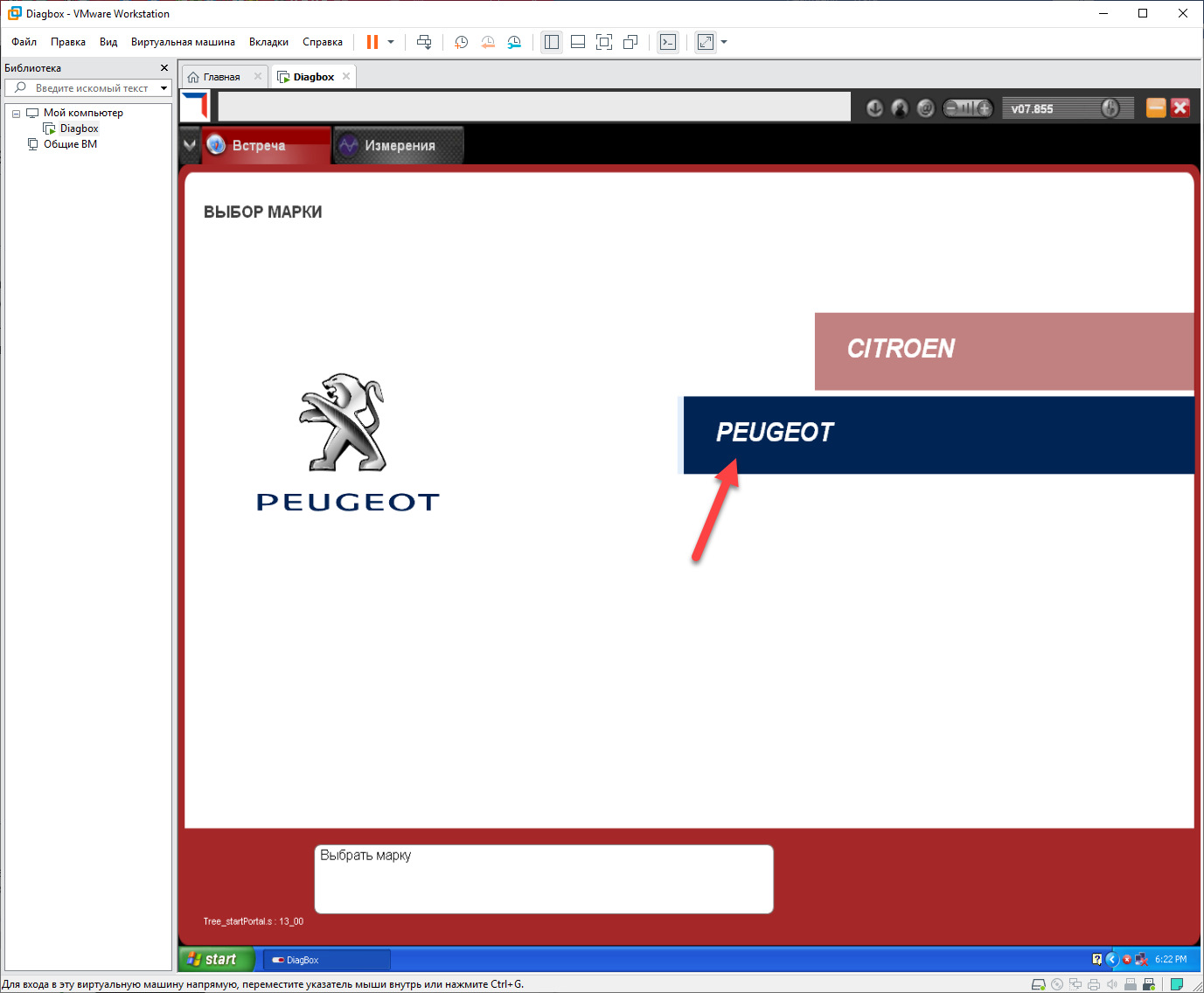Click the DiagBox download arrow icon

coord(874,108)
